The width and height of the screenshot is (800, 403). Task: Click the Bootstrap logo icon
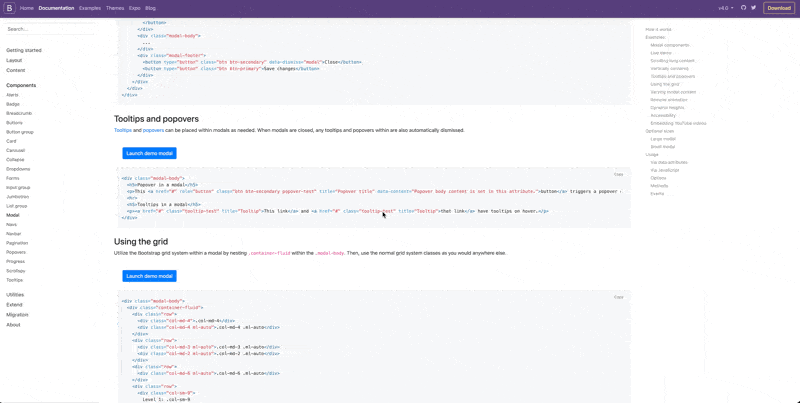tap(10, 8)
